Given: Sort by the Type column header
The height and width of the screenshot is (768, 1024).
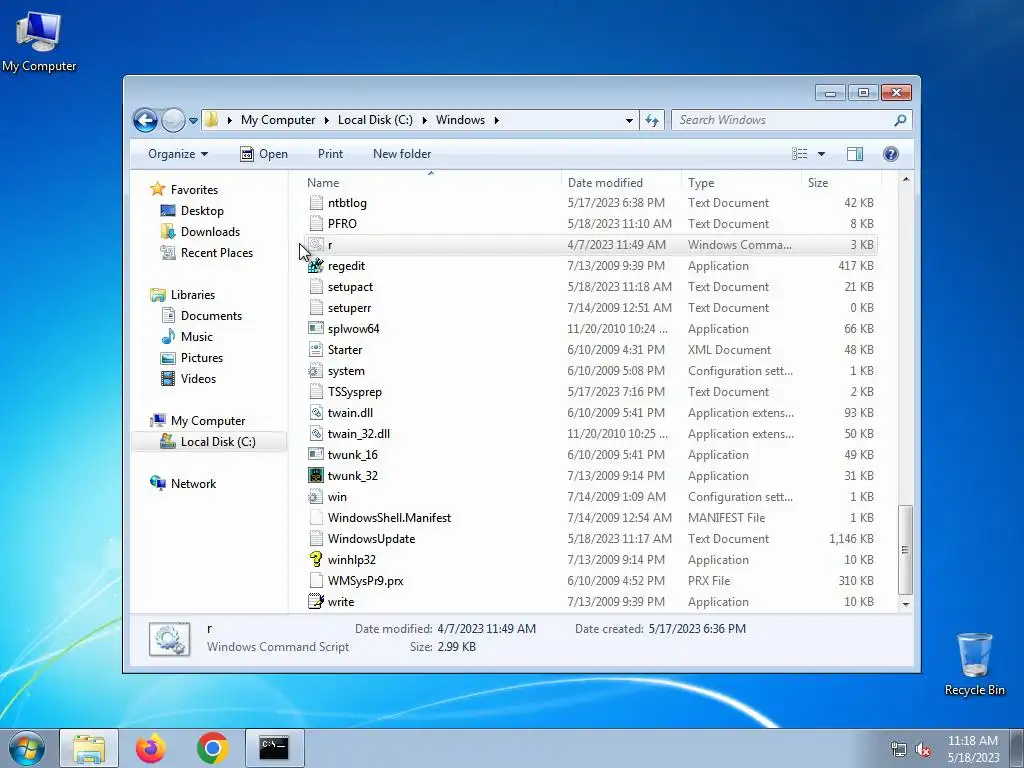Looking at the screenshot, I should (741, 183).
